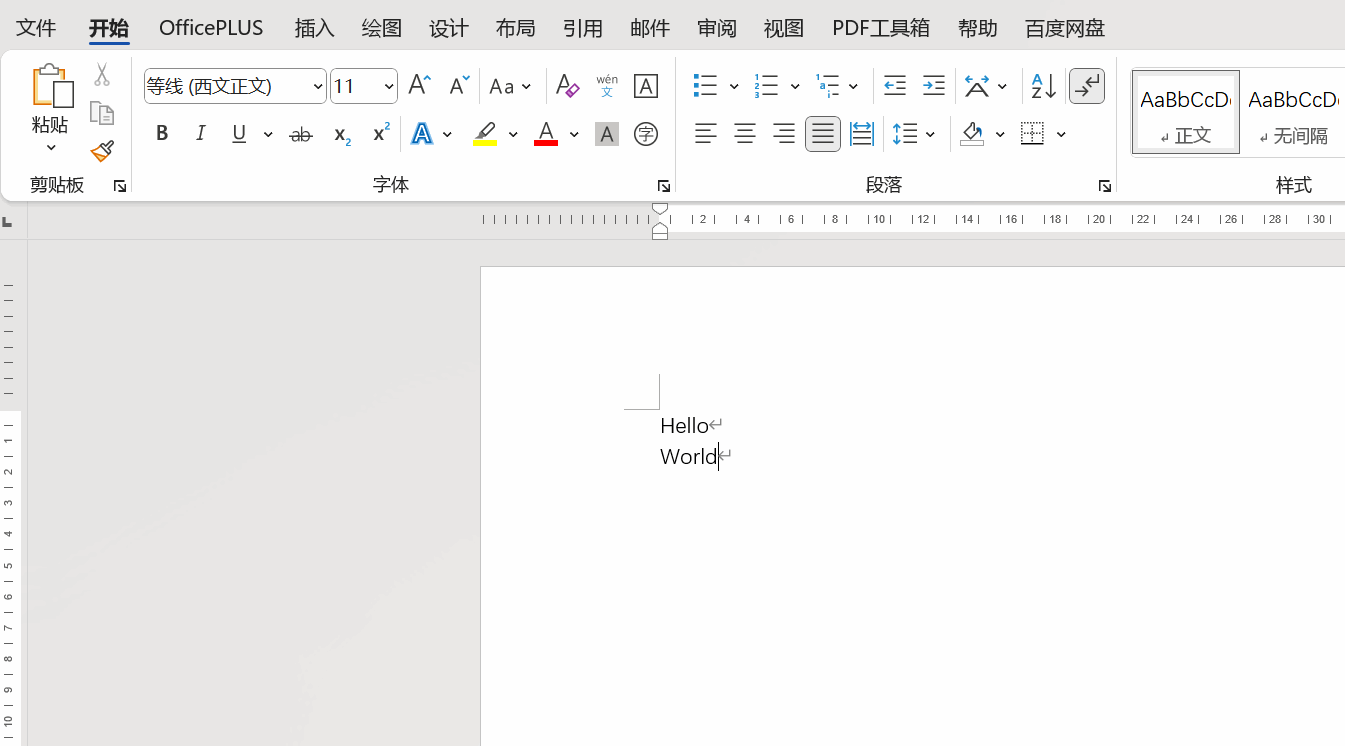Open the 布局 ribbon tab
The image size is (1345, 746).
[x=515, y=28]
